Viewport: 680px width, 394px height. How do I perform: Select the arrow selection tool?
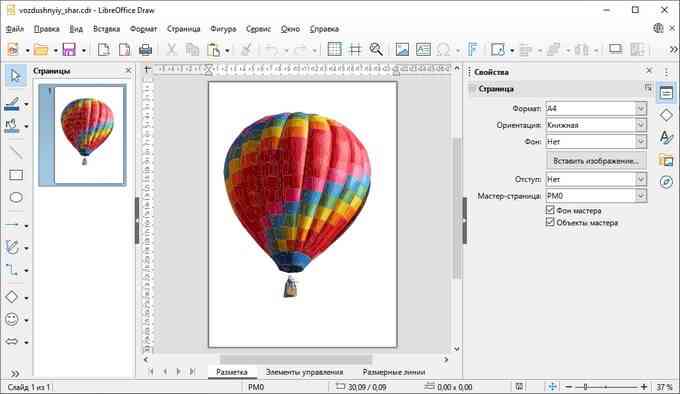[16, 76]
